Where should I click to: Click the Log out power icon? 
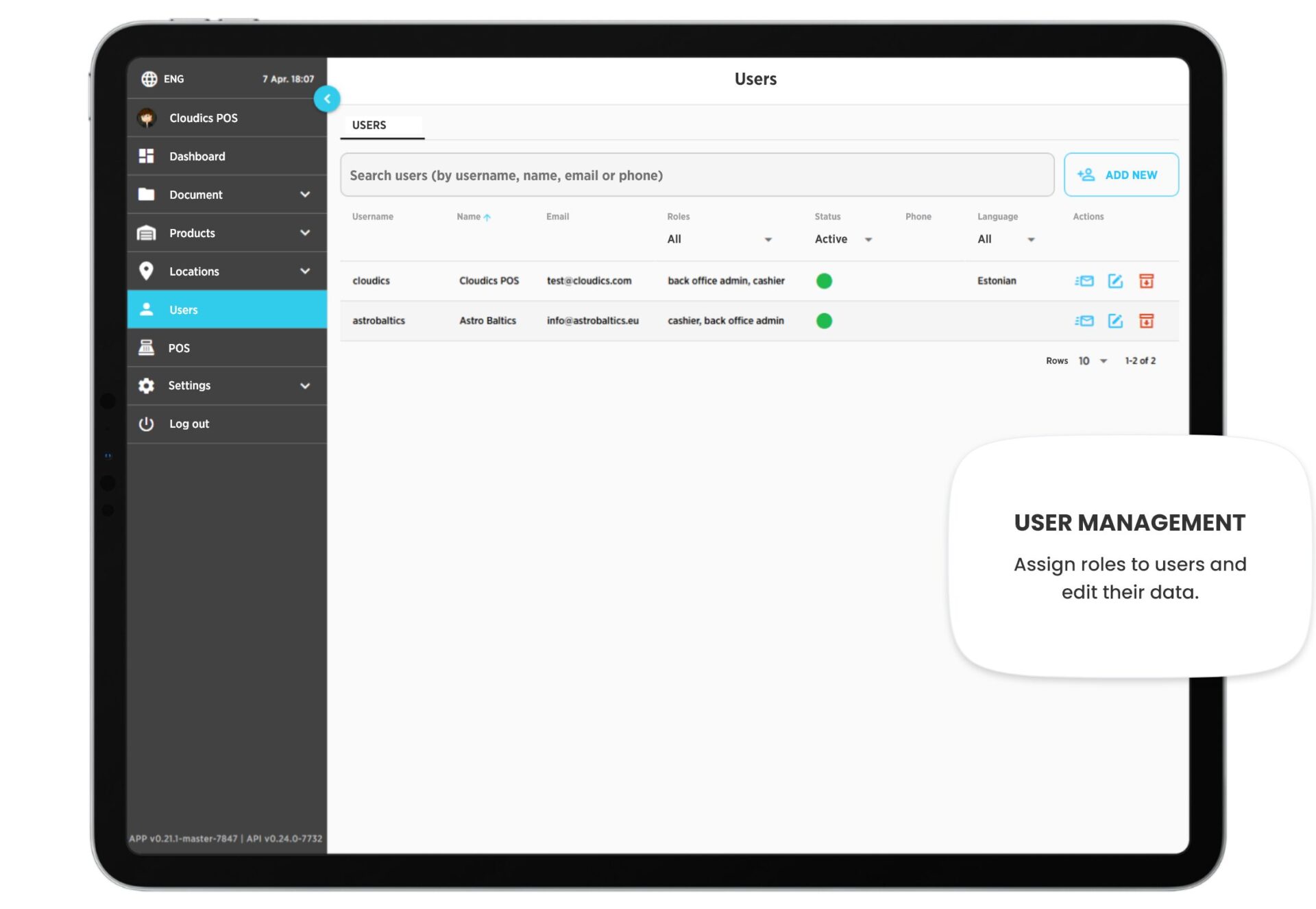tap(146, 424)
